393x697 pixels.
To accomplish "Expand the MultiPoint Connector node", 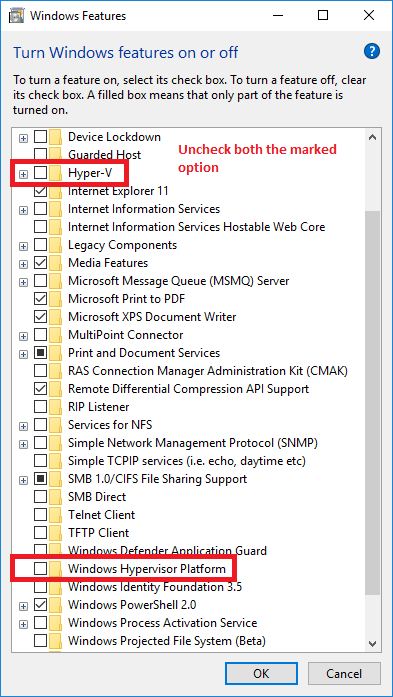I will point(23,336).
